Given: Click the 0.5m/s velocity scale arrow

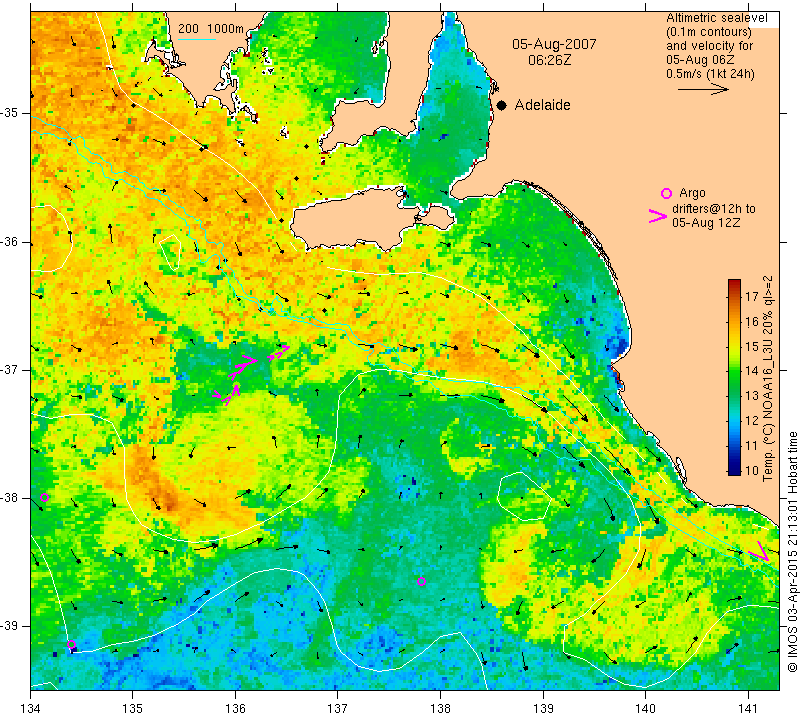Looking at the screenshot, I should point(703,89).
